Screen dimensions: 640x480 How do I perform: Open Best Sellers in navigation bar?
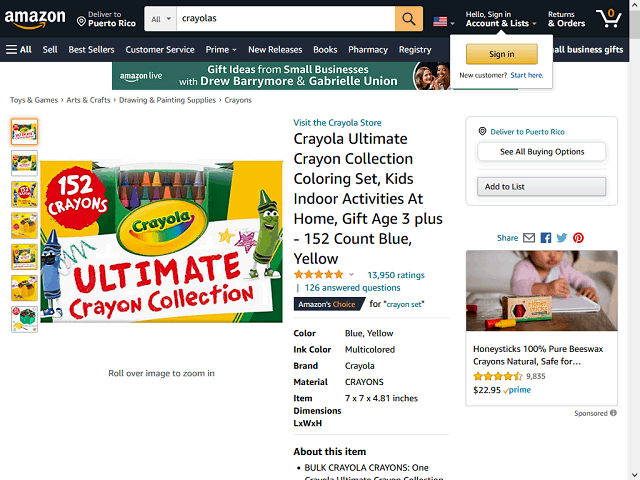91,50
